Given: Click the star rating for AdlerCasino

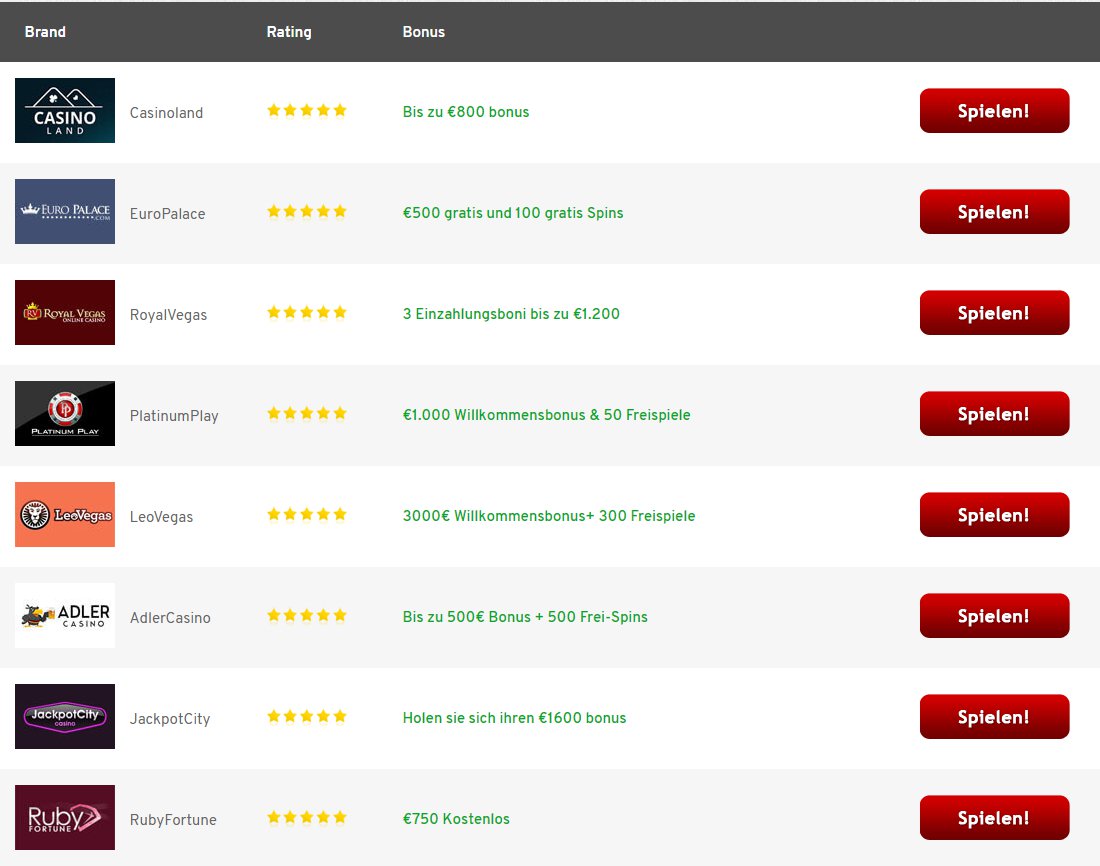Looking at the screenshot, I should [x=307, y=615].
